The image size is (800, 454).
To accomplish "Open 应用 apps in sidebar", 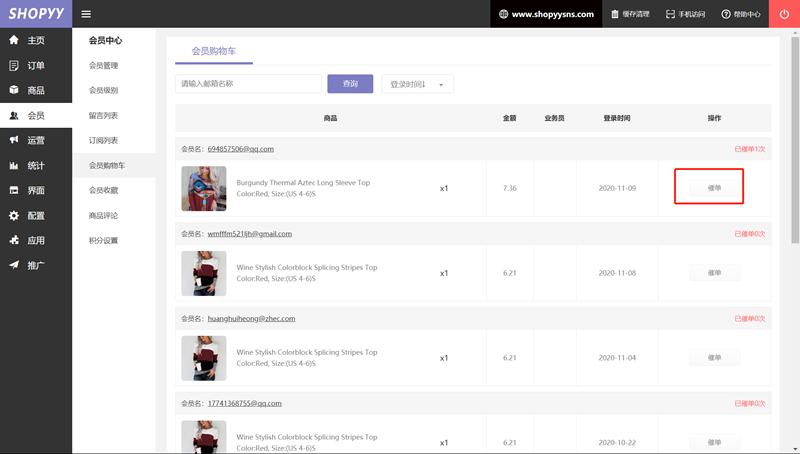I will pos(36,240).
